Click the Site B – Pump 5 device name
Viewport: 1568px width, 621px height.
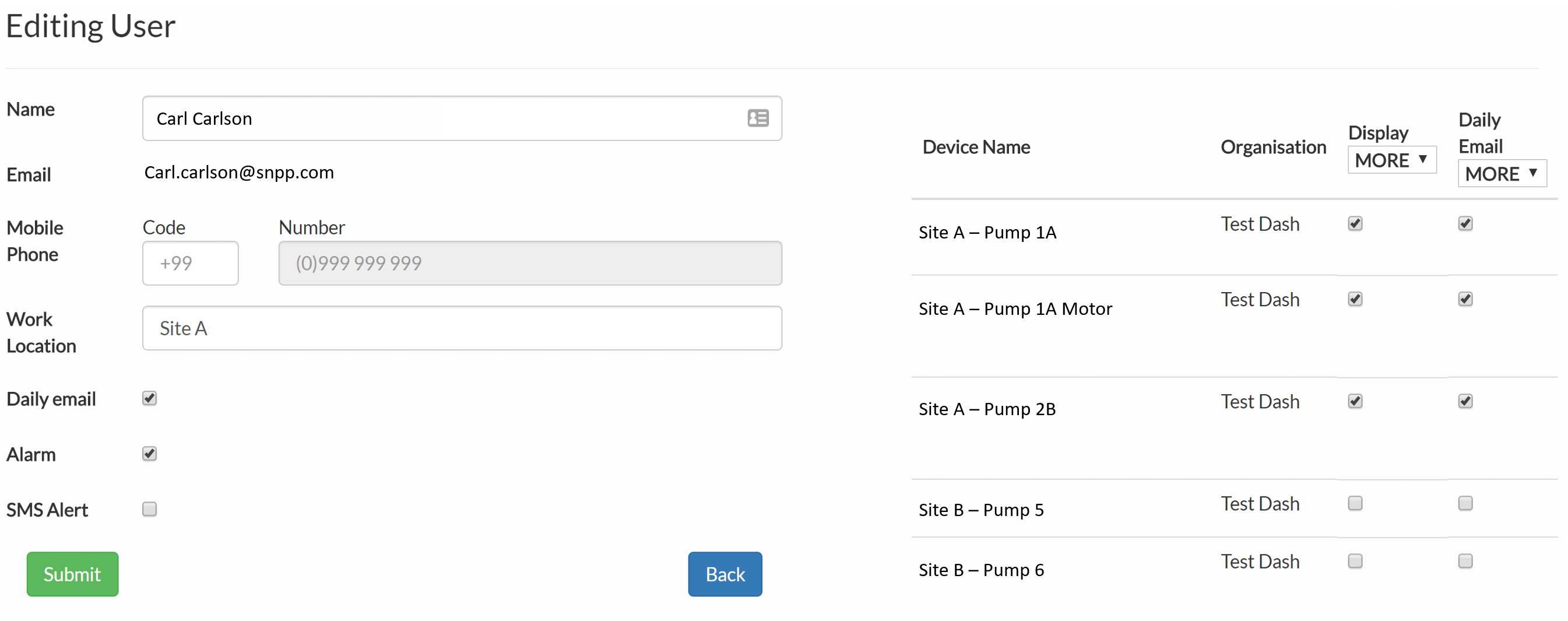[x=981, y=510]
